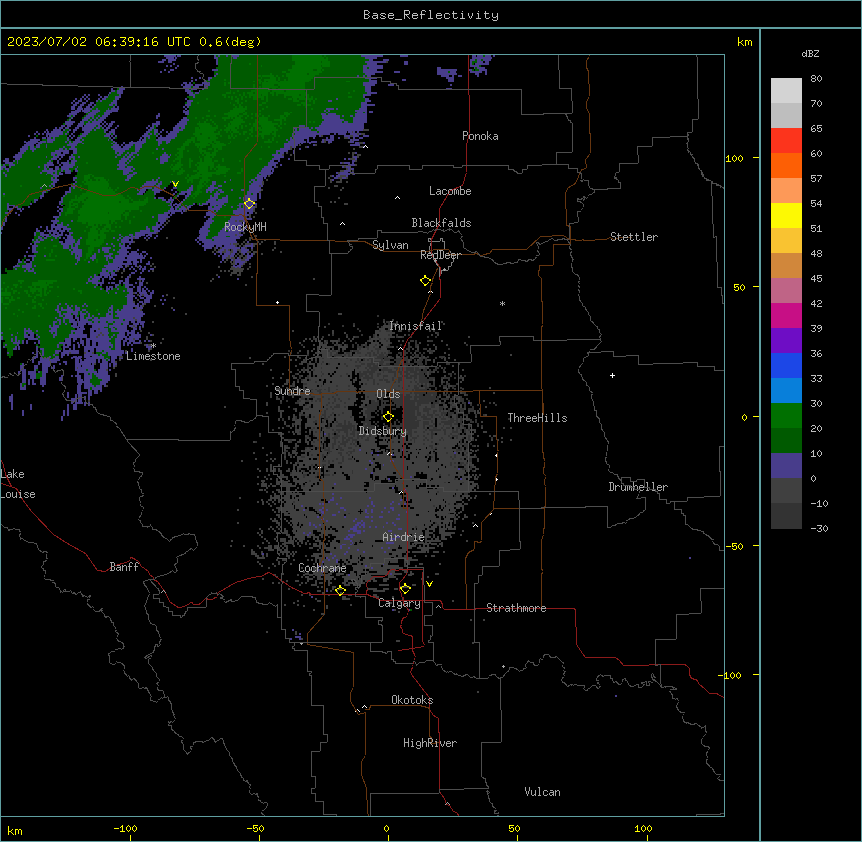Image resolution: width=862 pixels, height=842 pixels.
Task: Select the light gray swatch between 80 and 70
Action: pos(786,91)
